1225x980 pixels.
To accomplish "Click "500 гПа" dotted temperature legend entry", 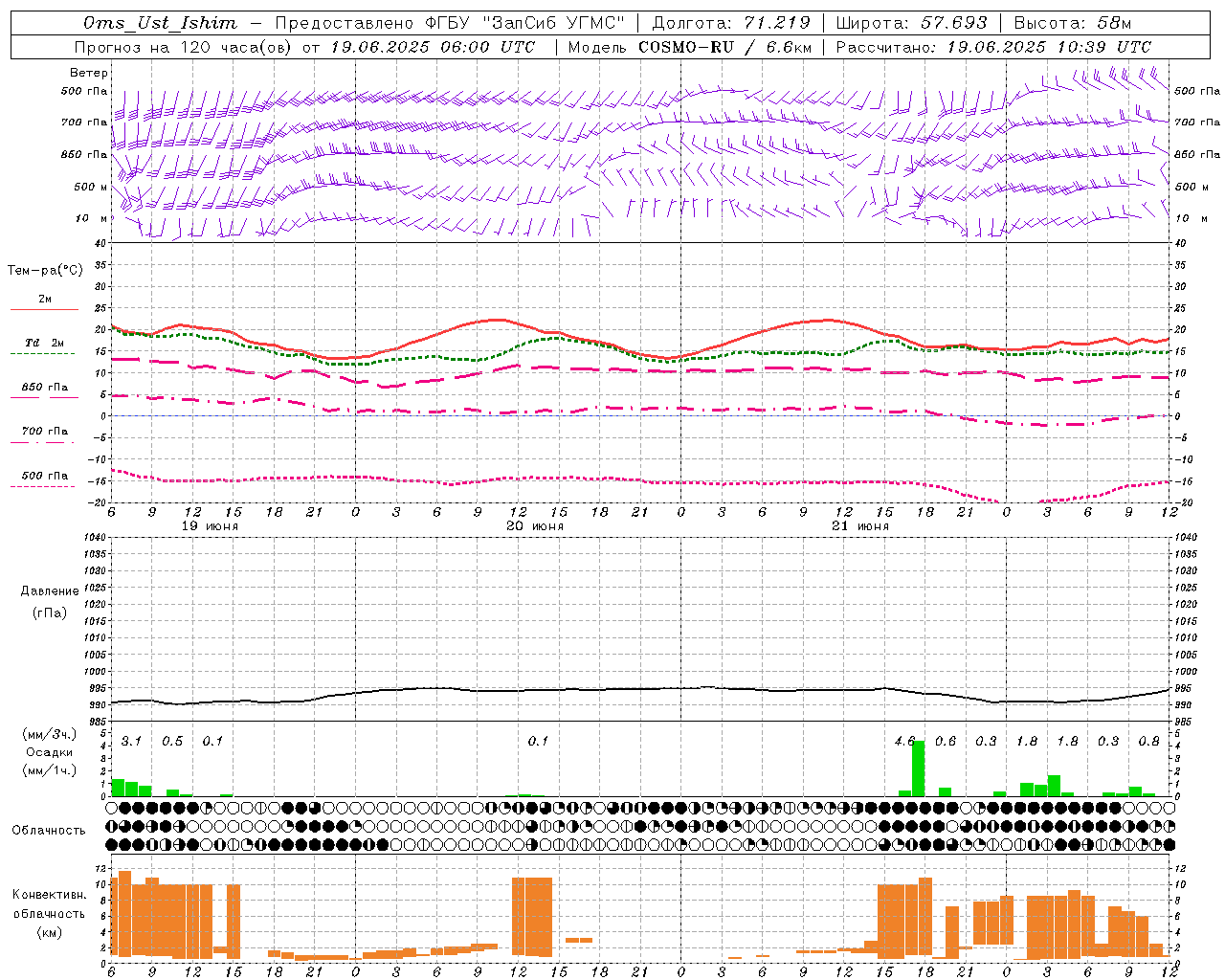I will [x=44, y=479].
